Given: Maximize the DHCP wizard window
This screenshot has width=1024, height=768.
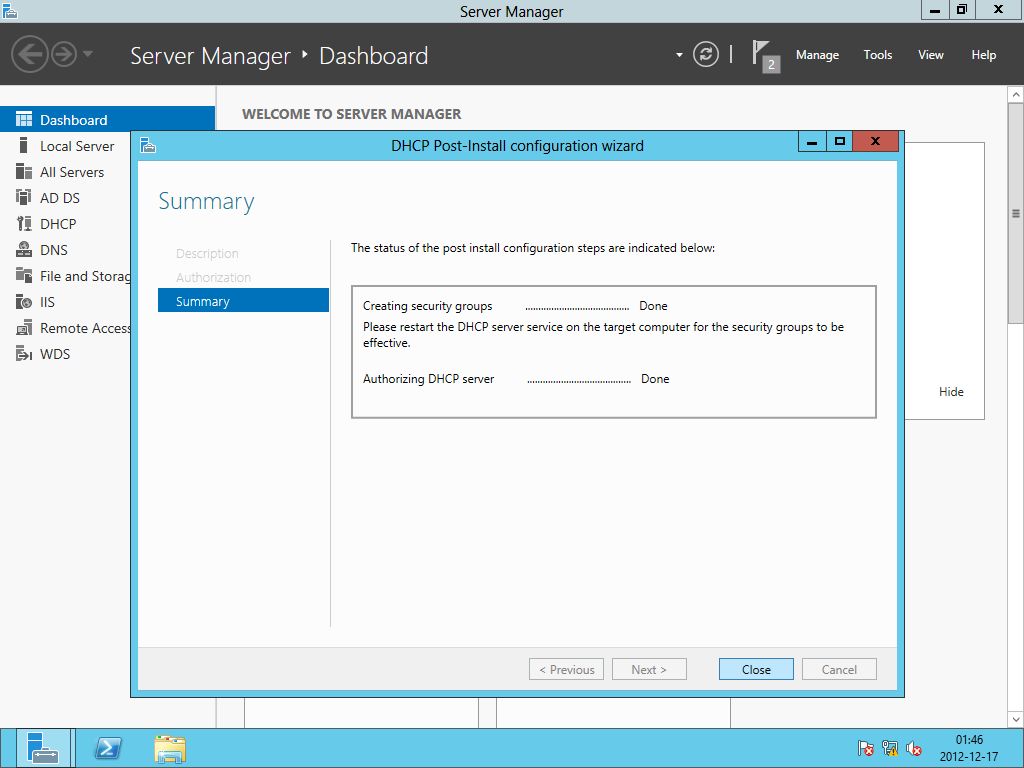Looking at the screenshot, I should (839, 141).
